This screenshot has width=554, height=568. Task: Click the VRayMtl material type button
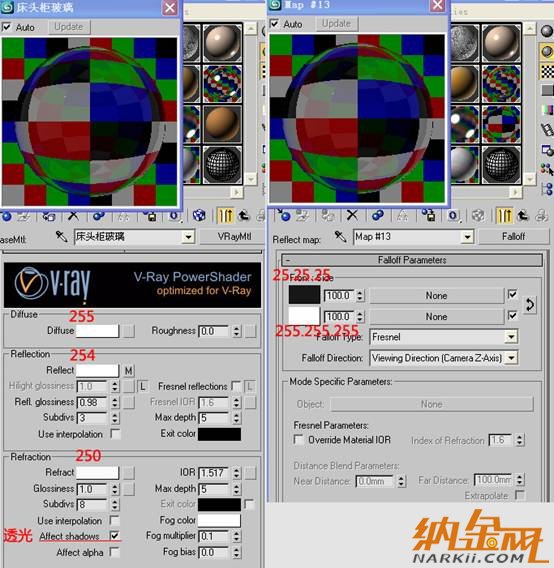(x=234, y=237)
